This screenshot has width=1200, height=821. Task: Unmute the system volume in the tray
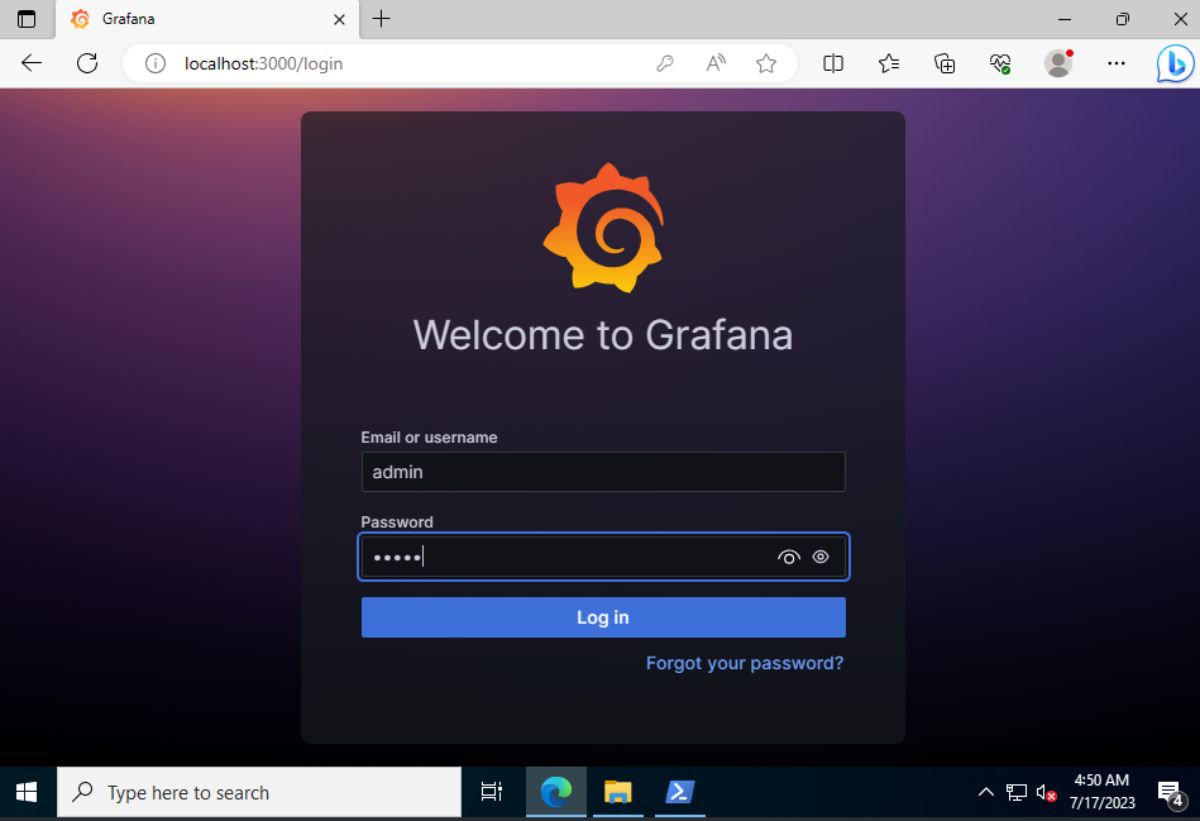pos(1046,792)
